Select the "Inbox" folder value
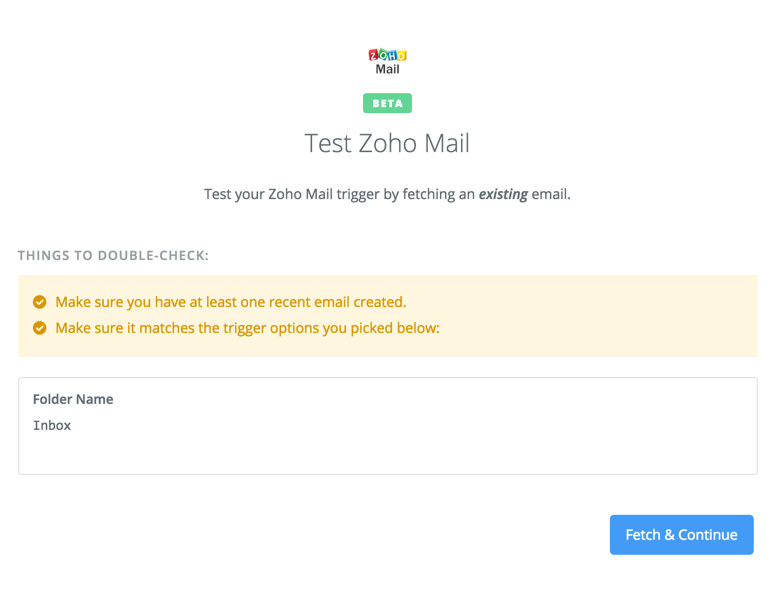776x593 pixels. [52, 425]
